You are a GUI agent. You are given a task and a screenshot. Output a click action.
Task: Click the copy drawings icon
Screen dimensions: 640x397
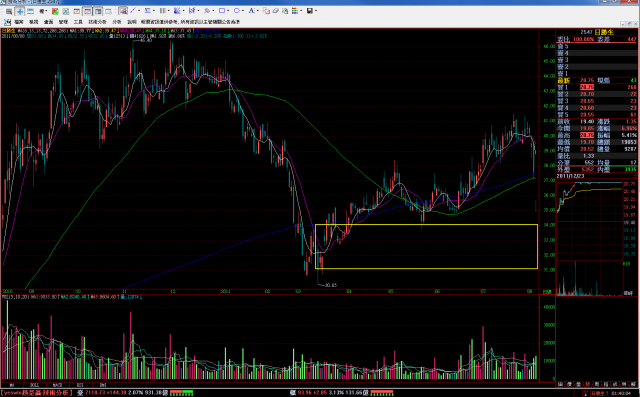point(266,11)
